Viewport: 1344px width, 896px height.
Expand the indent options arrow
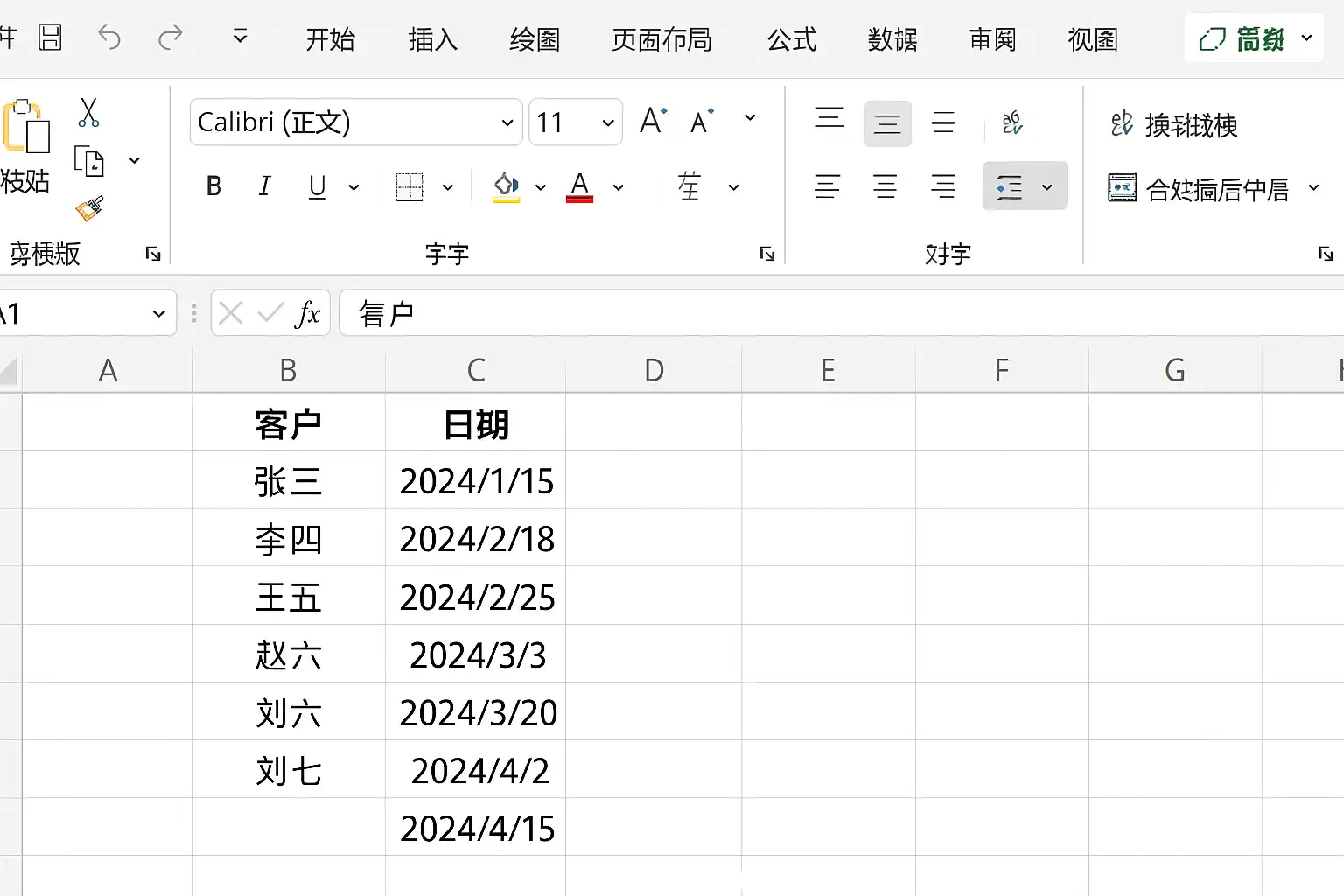click(x=1047, y=187)
